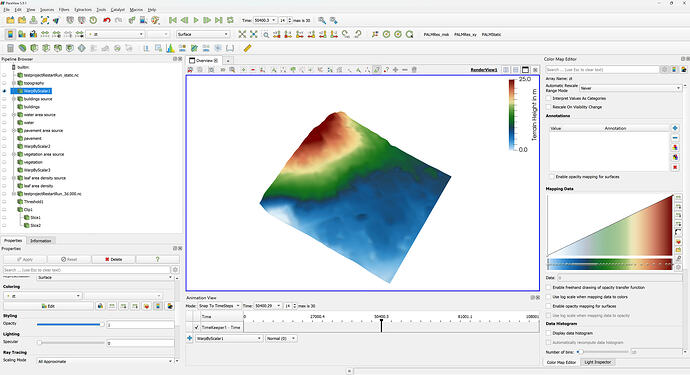Click the Undo red arrow icon

(106, 20)
